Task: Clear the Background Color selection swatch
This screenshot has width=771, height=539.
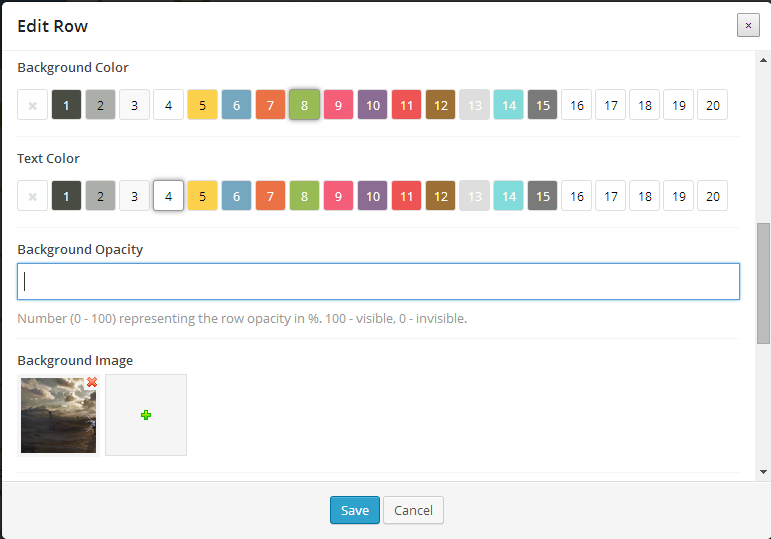Action: (32, 105)
